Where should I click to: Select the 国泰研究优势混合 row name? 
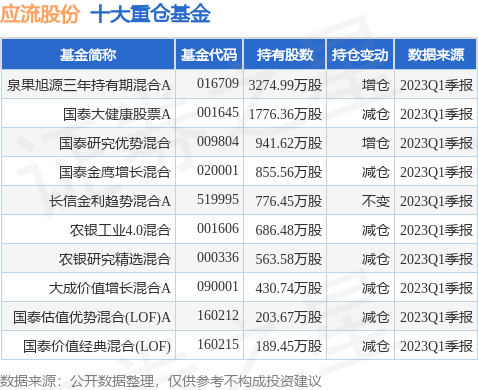click(115, 143)
